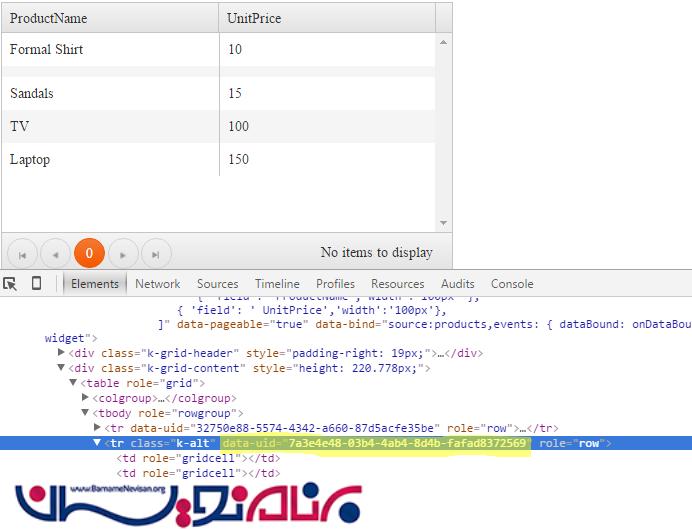Go to last page pager icon
This screenshot has width=692, height=529.
(x=156, y=253)
